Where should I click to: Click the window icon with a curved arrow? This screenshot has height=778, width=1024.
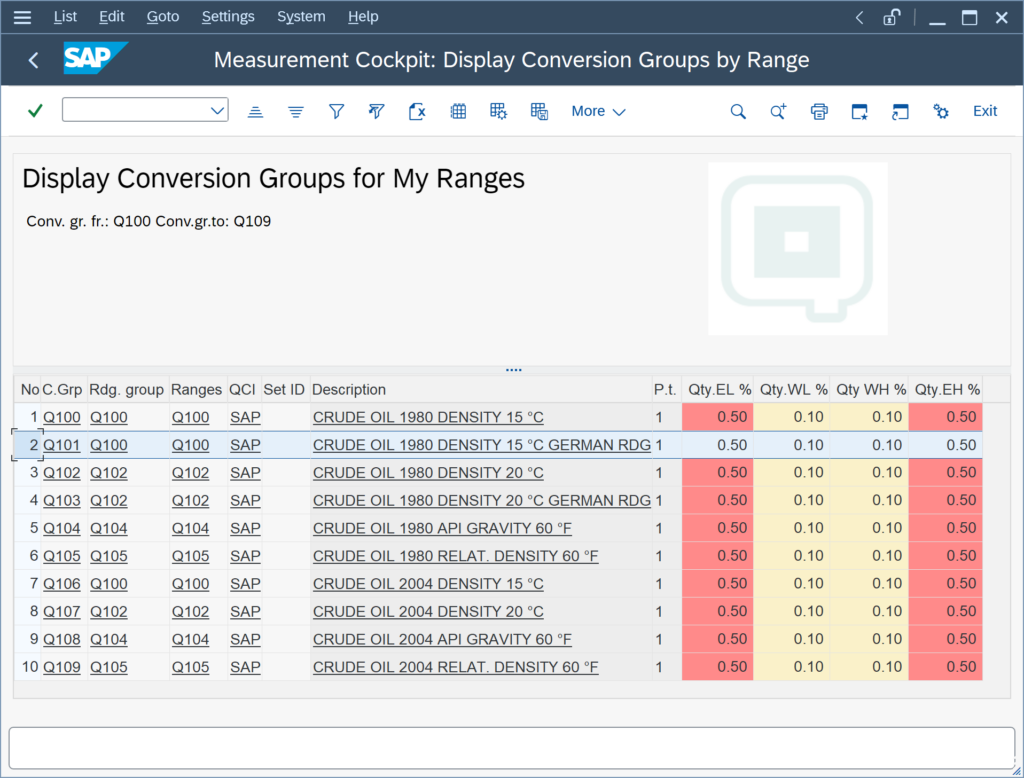click(900, 112)
